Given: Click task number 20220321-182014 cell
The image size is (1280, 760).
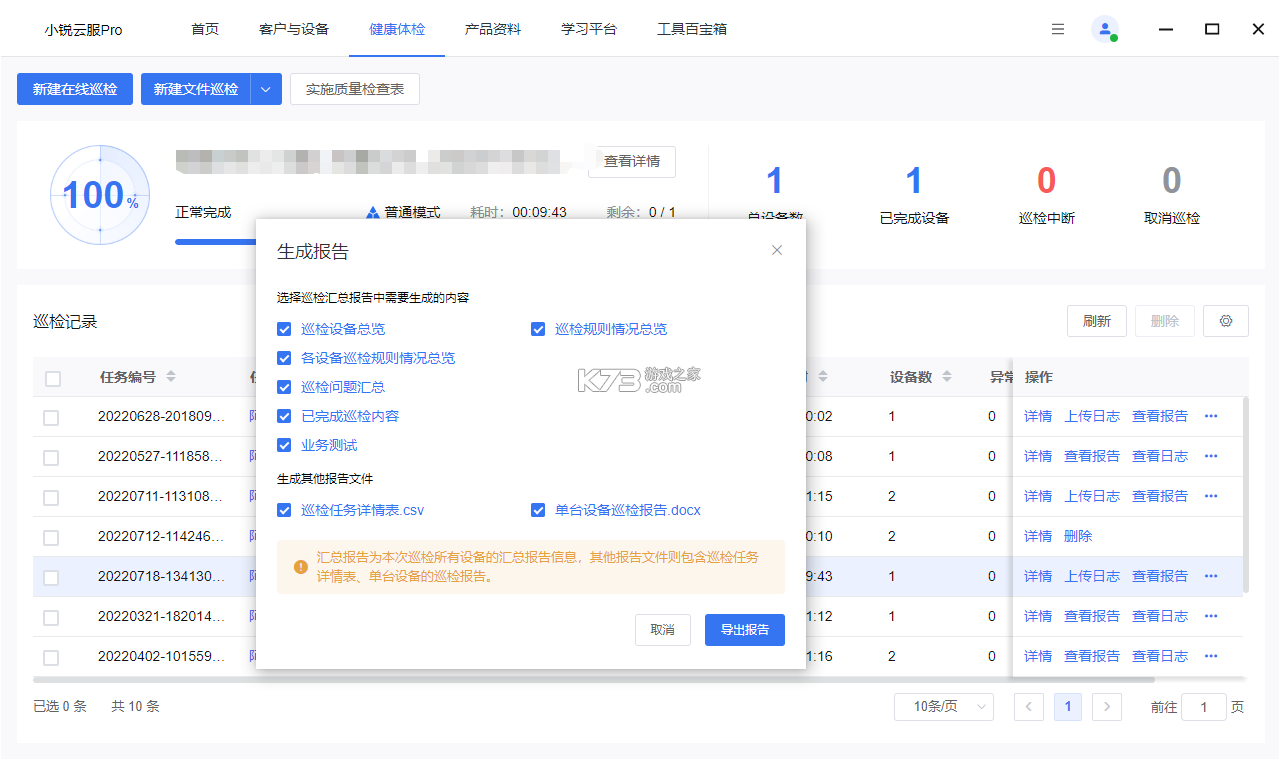Looking at the screenshot, I should [x=161, y=616].
